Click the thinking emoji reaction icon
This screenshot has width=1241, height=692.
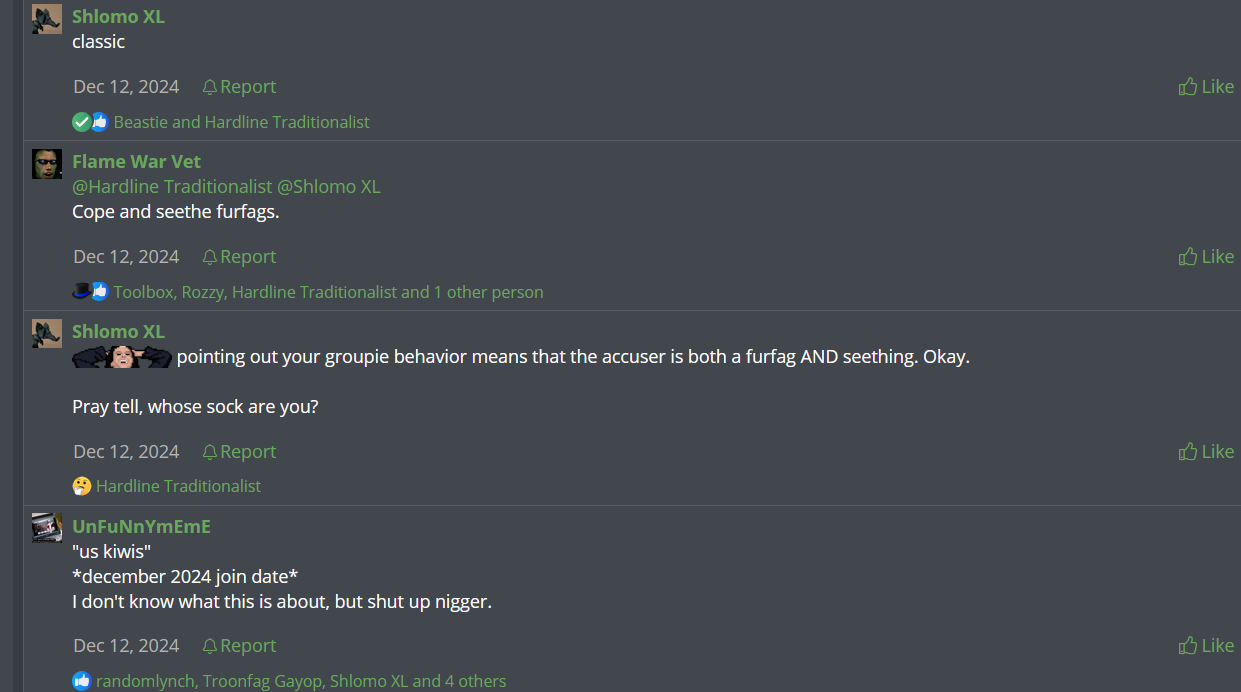82,486
